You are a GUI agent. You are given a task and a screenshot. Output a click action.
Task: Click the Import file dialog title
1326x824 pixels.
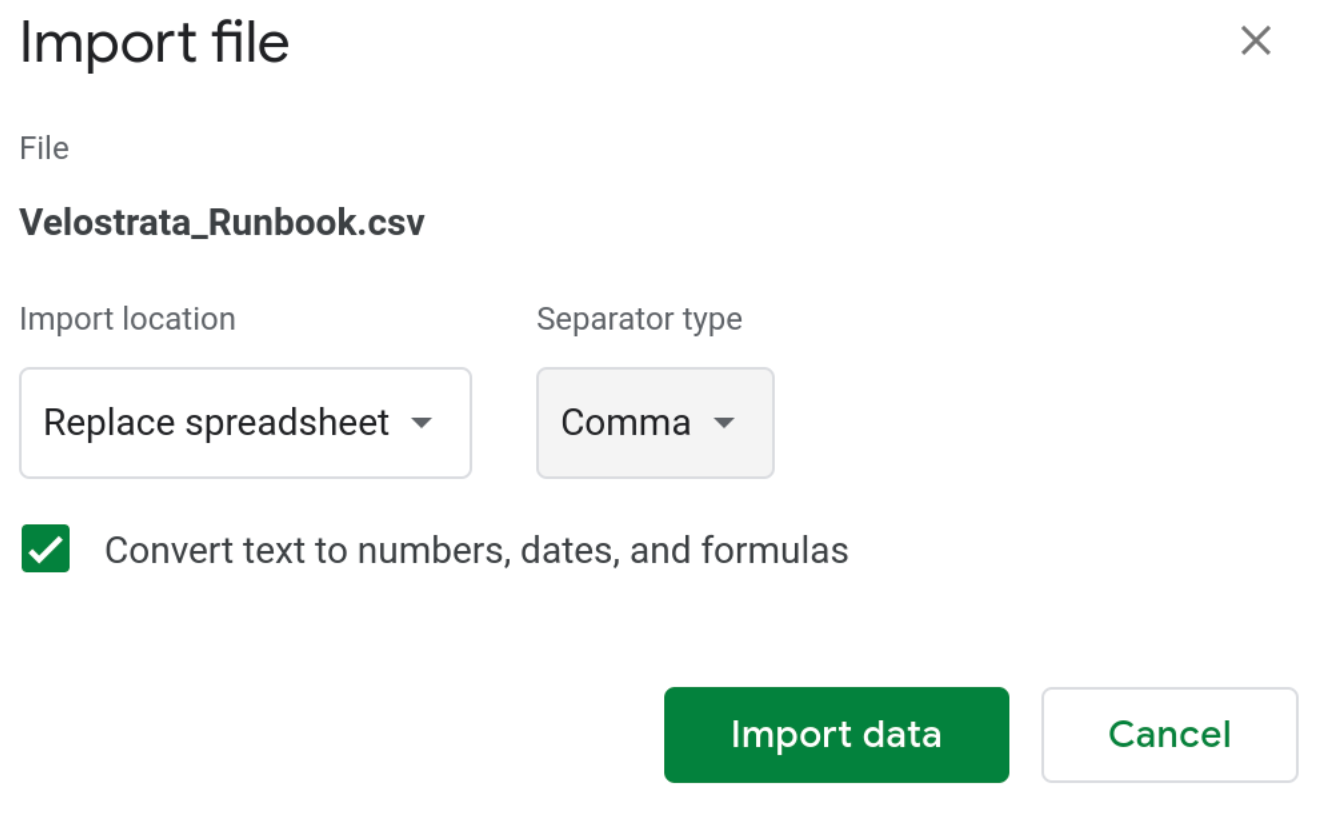coord(155,43)
